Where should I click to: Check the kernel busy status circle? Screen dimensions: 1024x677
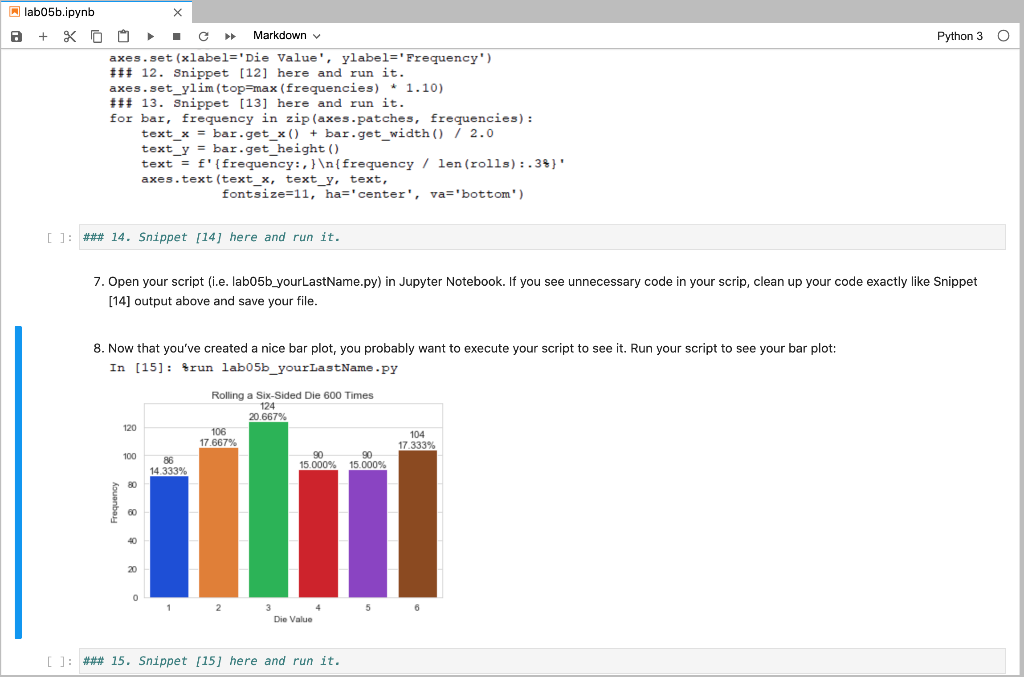click(1003, 34)
